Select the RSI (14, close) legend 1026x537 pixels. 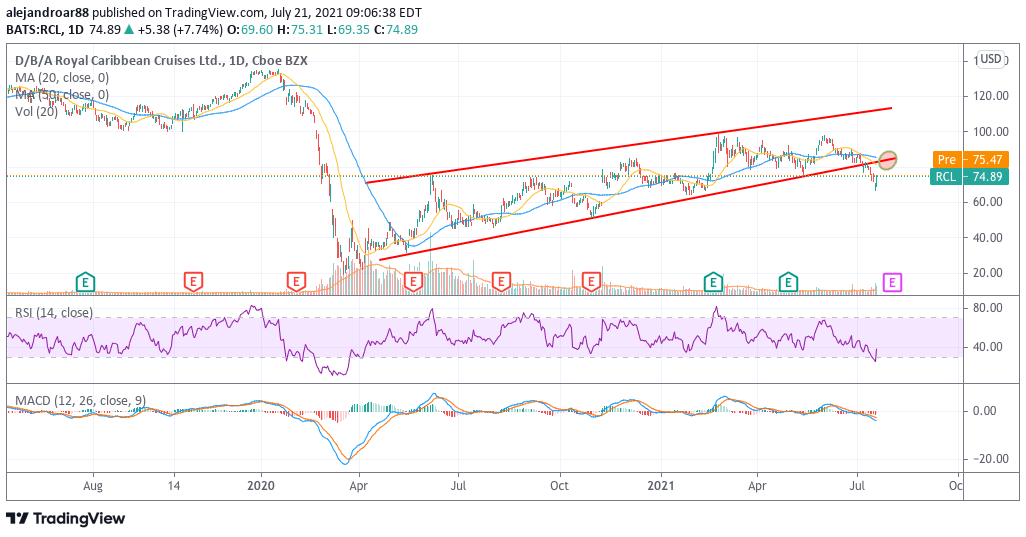tap(54, 313)
